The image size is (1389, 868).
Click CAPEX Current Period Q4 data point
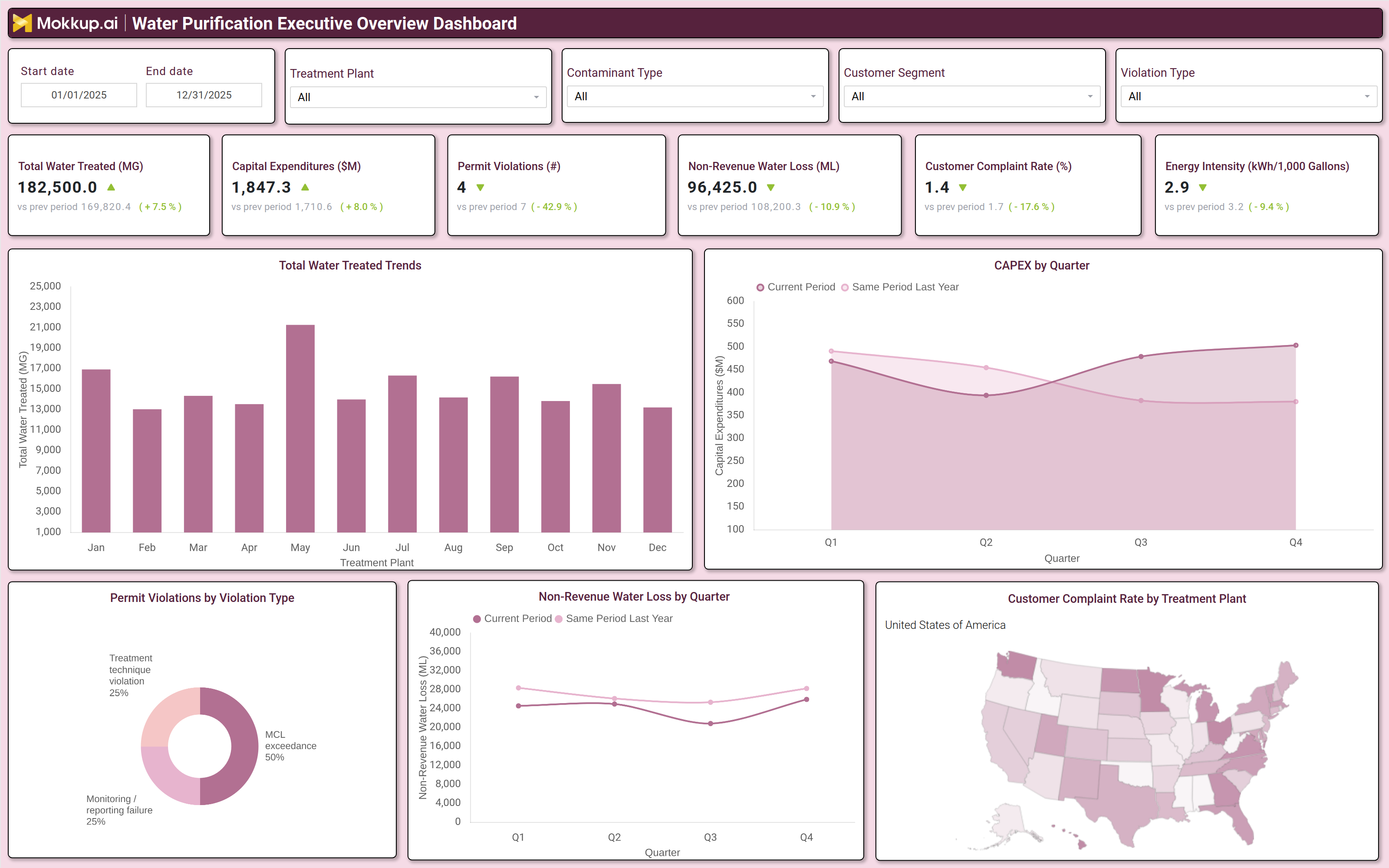pyautogui.click(x=1296, y=345)
